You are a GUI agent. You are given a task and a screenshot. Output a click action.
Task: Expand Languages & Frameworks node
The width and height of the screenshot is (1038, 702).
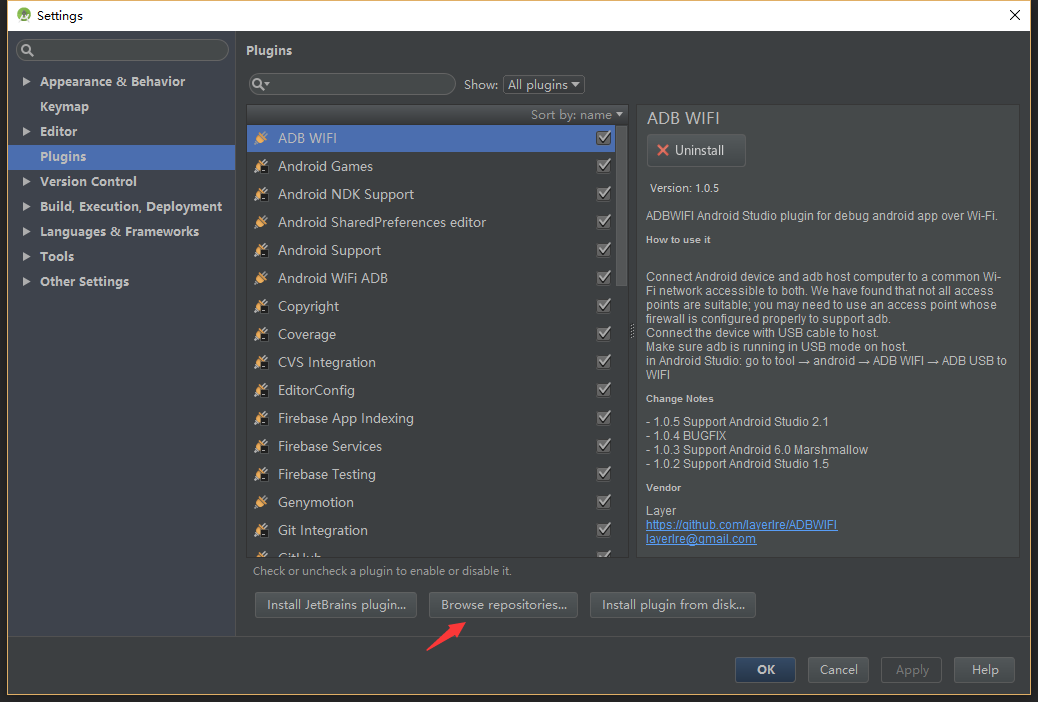[x=26, y=231]
